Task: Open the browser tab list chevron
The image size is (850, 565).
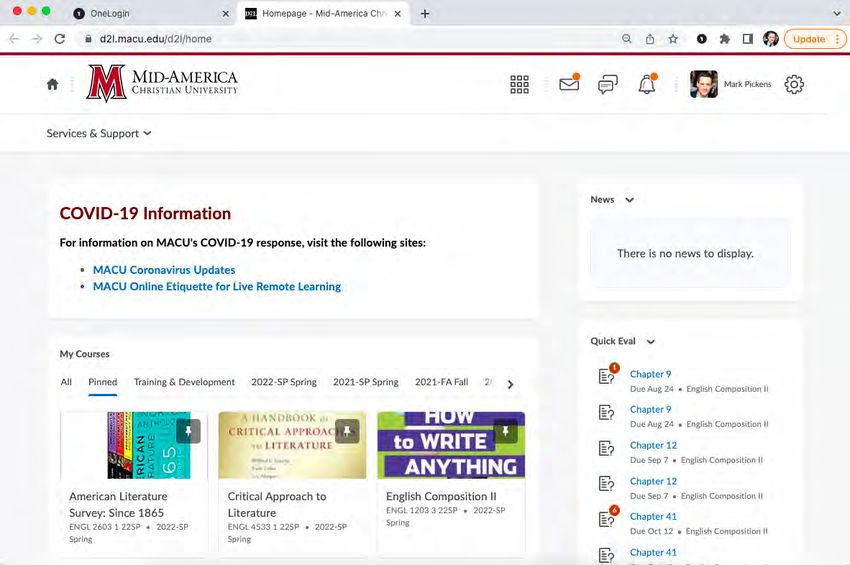Action: tap(836, 14)
